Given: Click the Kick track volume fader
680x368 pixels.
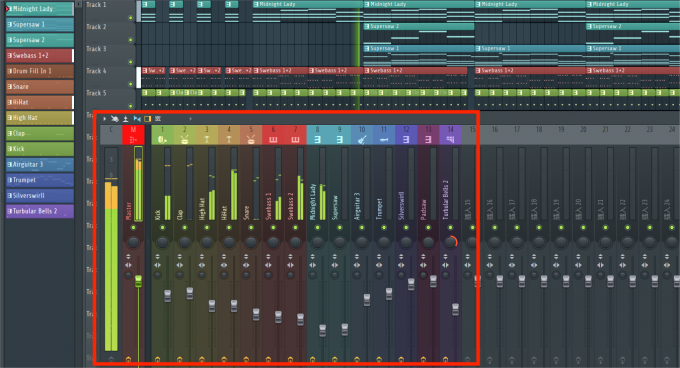Looking at the screenshot, I should click(x=167, y=296).
